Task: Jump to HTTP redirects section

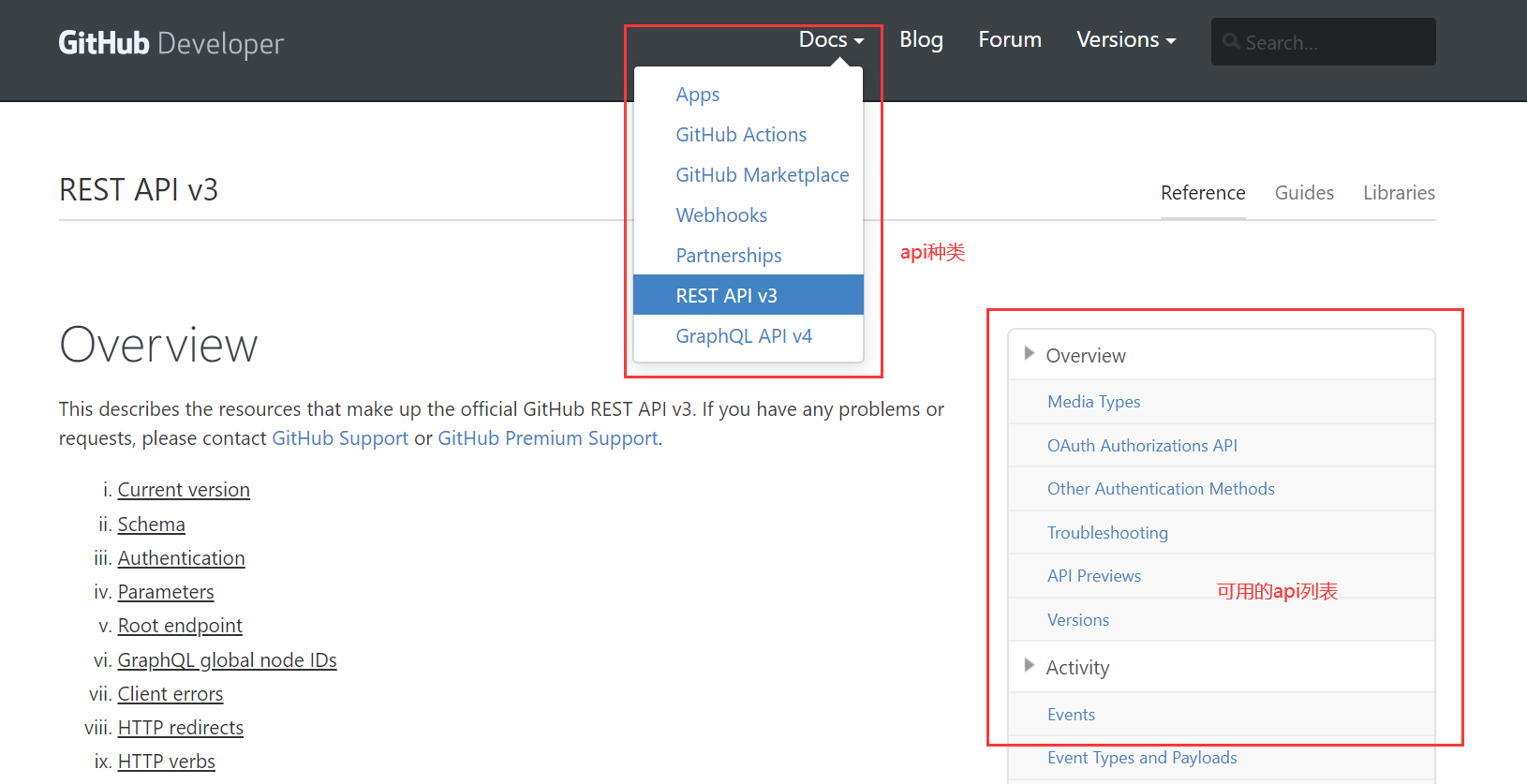Action: click(x=181, y=728)
